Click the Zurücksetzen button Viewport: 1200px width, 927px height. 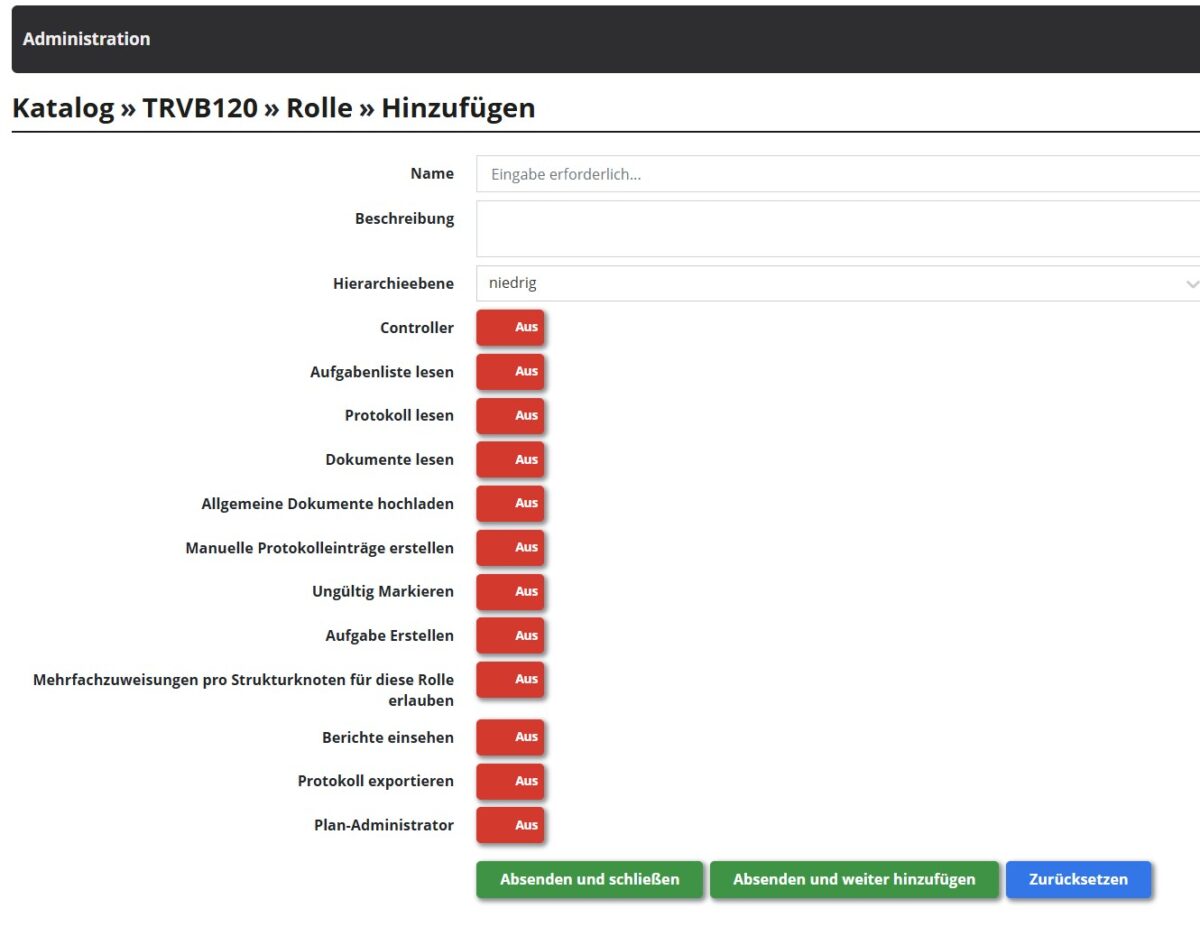(x=1078, y=880)
